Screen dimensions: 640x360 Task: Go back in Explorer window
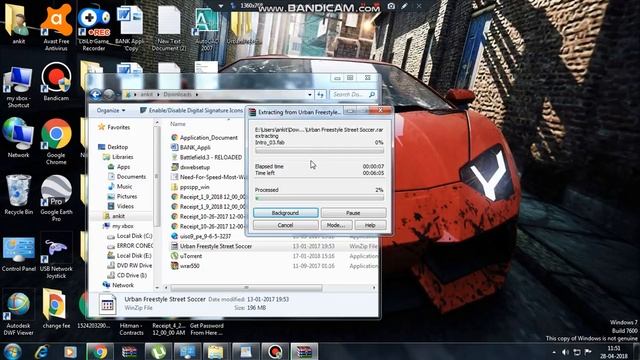[x=96, y=95]
